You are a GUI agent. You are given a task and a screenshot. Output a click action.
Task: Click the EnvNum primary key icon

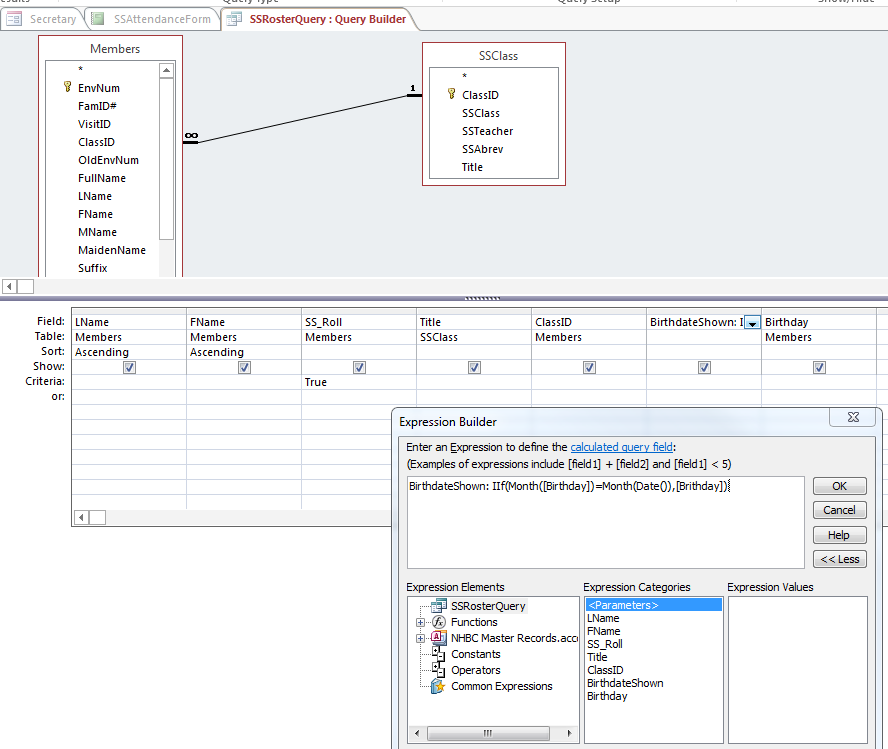[67, 88]
